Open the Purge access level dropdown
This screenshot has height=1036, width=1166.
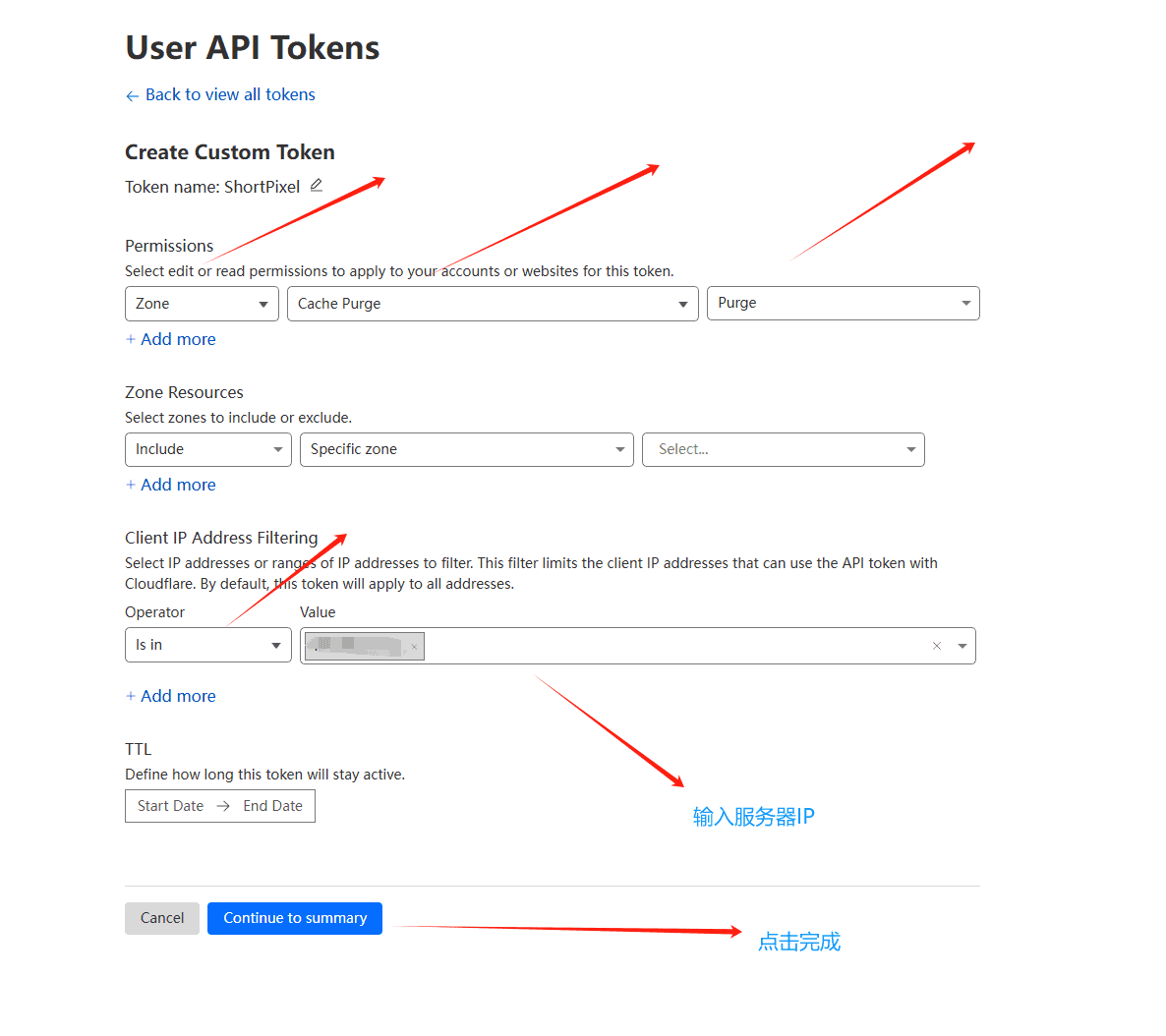pos(844,304)
